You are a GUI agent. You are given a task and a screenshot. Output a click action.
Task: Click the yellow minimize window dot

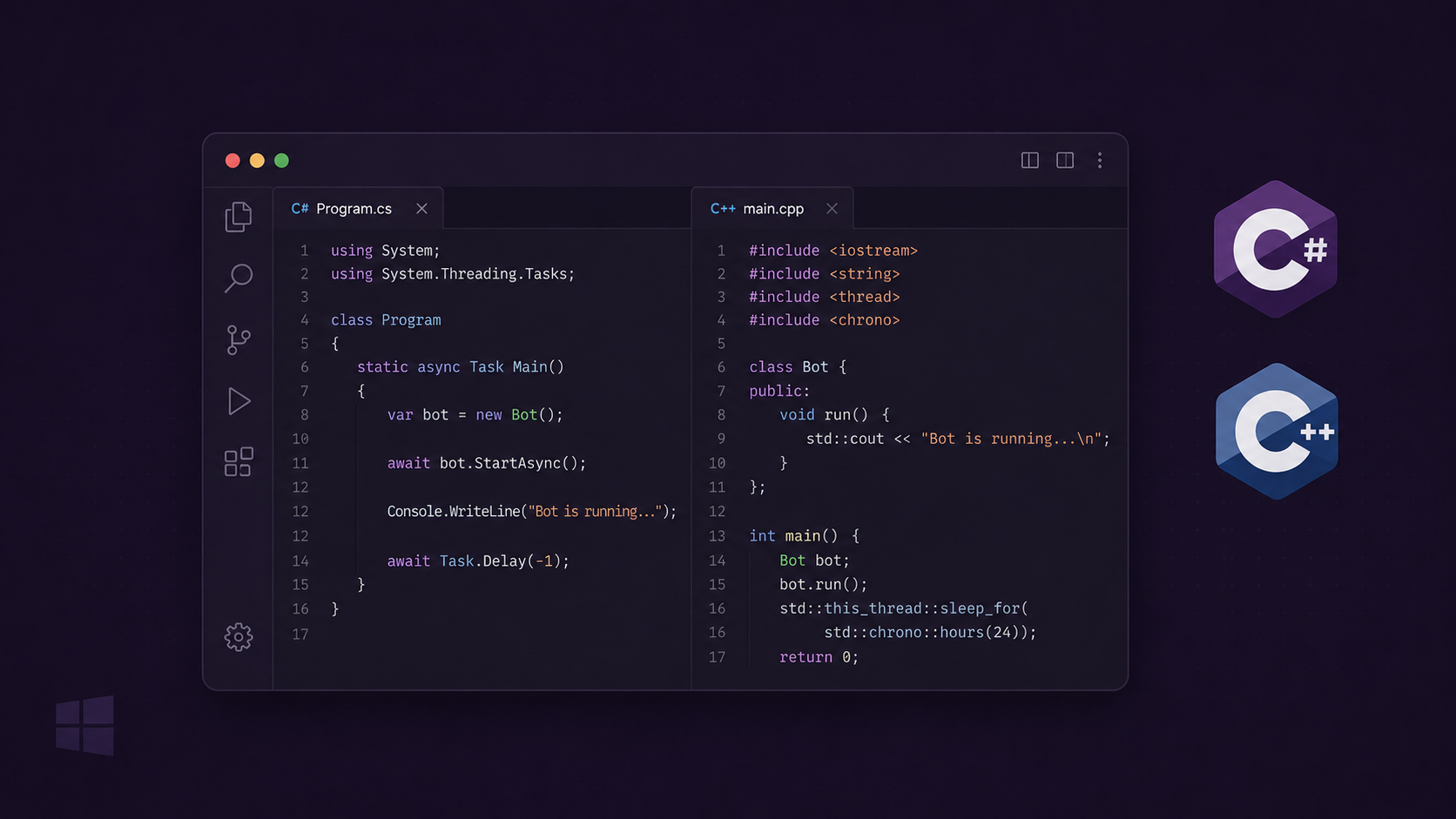(257, 160)
